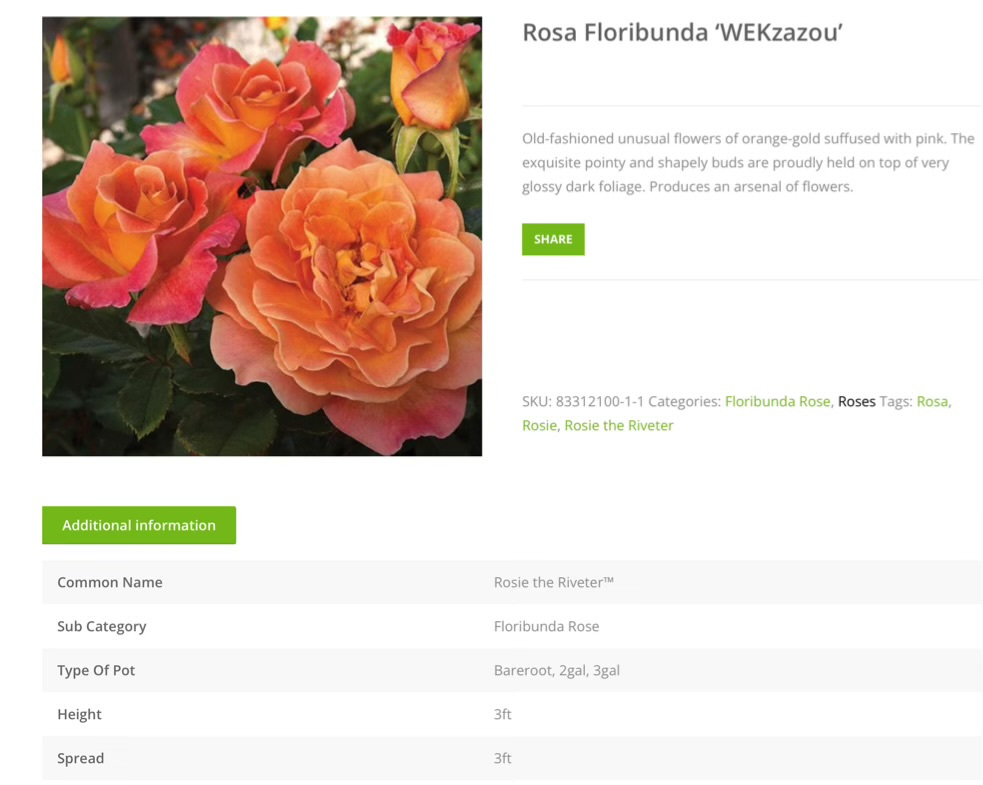Switch to the Additional information tab

pos(139,525)
